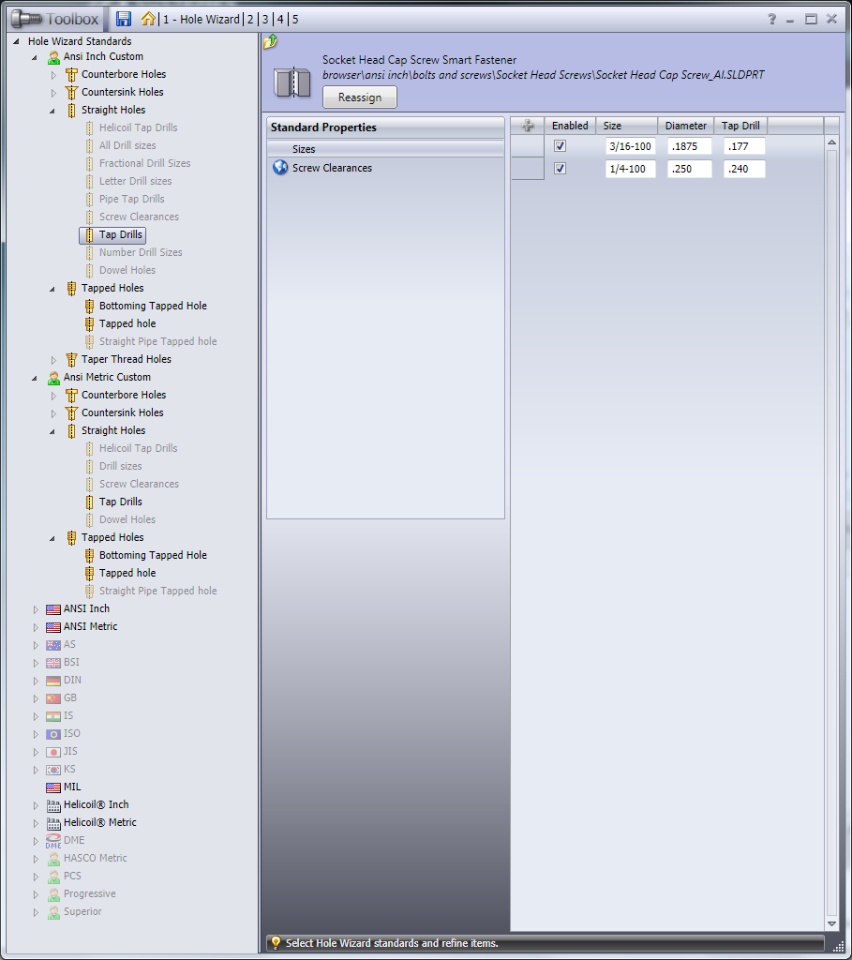Go to Toolbox step 3
This screenshot has width=852, height=960.
(x=265, y=19)
